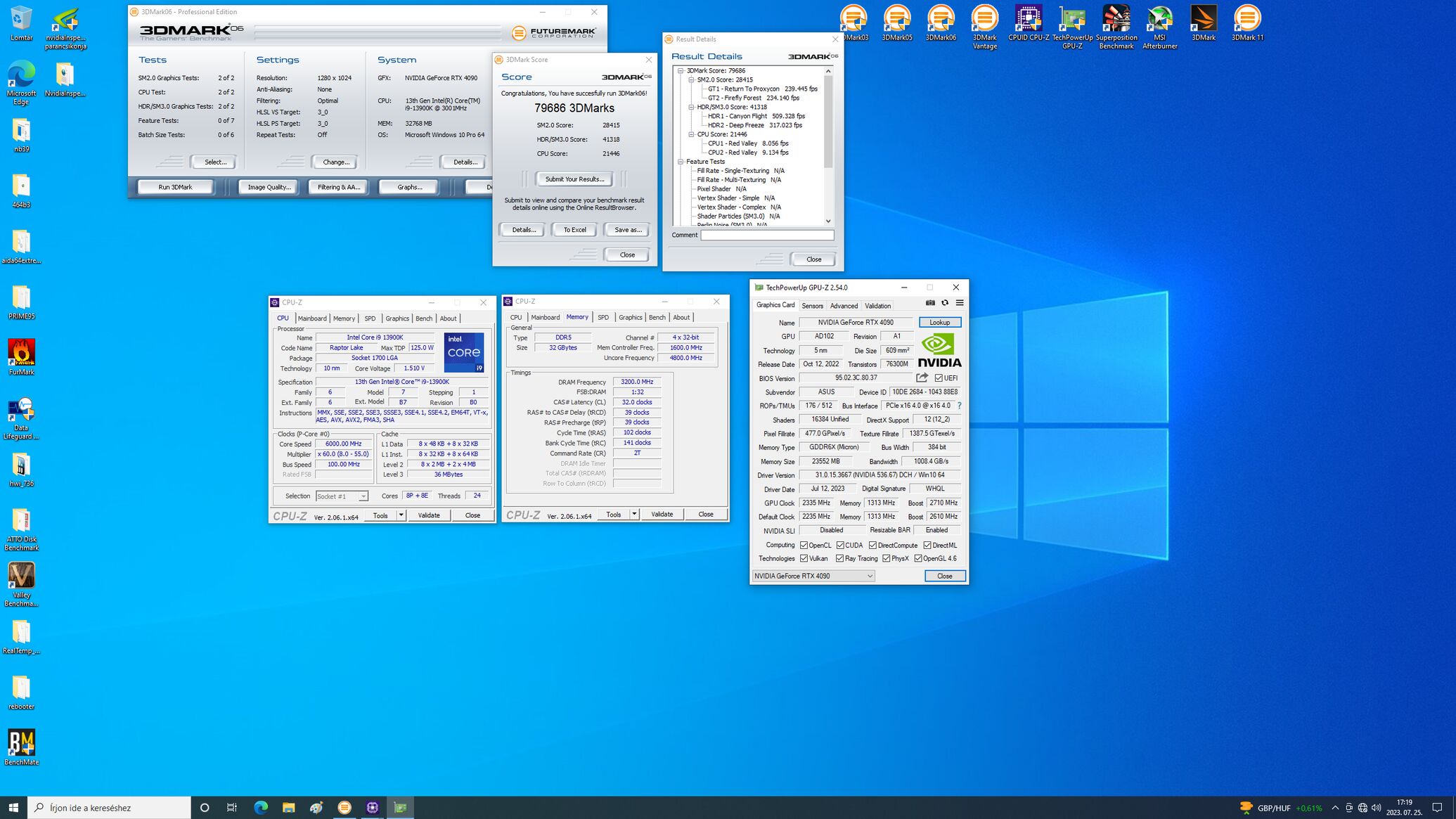Collapse the 3DMark Score tree node
The image size is (1456, 819).
pos(681,70)
